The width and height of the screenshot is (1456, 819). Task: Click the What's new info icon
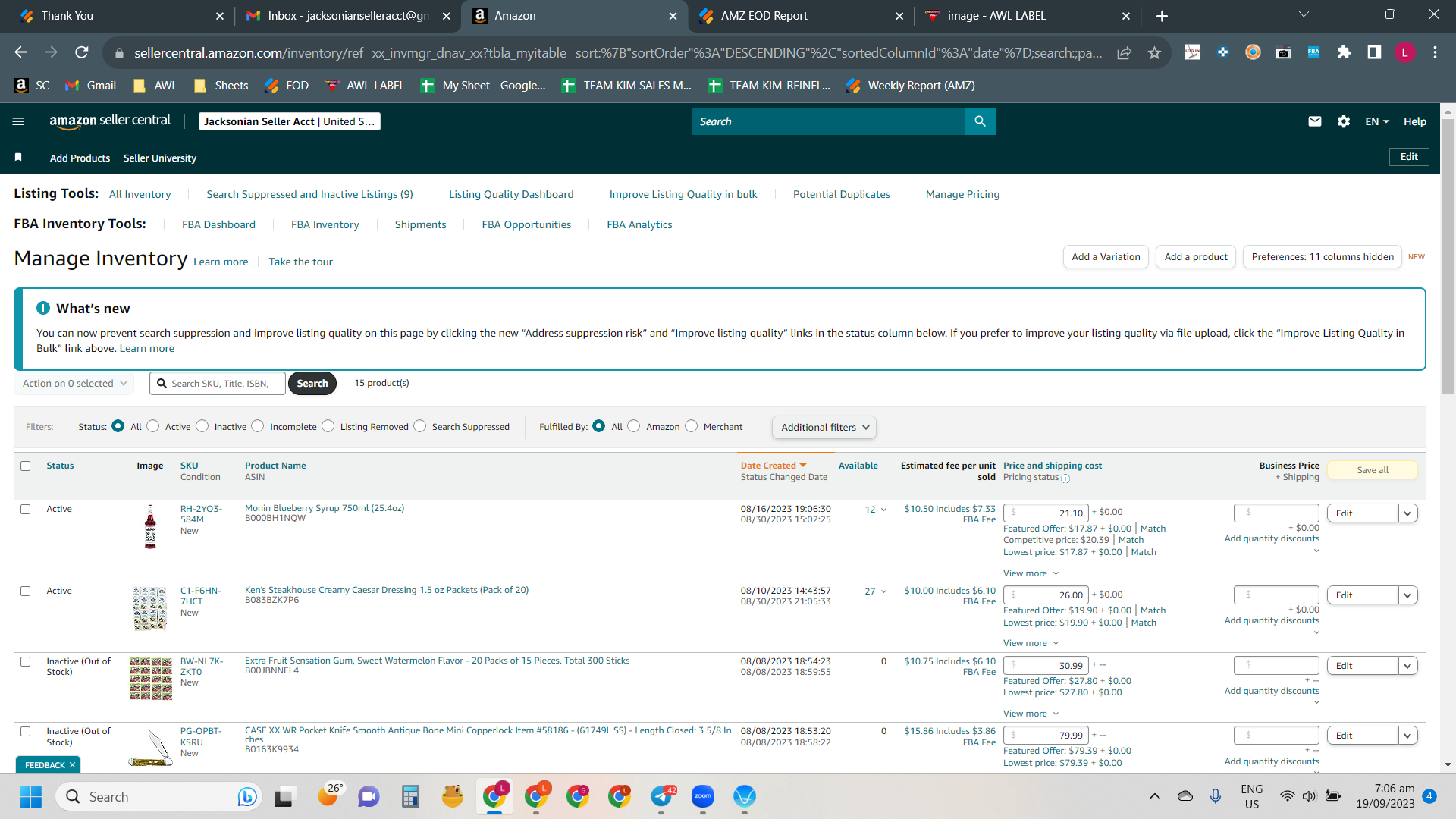click(x=43, y=308)
